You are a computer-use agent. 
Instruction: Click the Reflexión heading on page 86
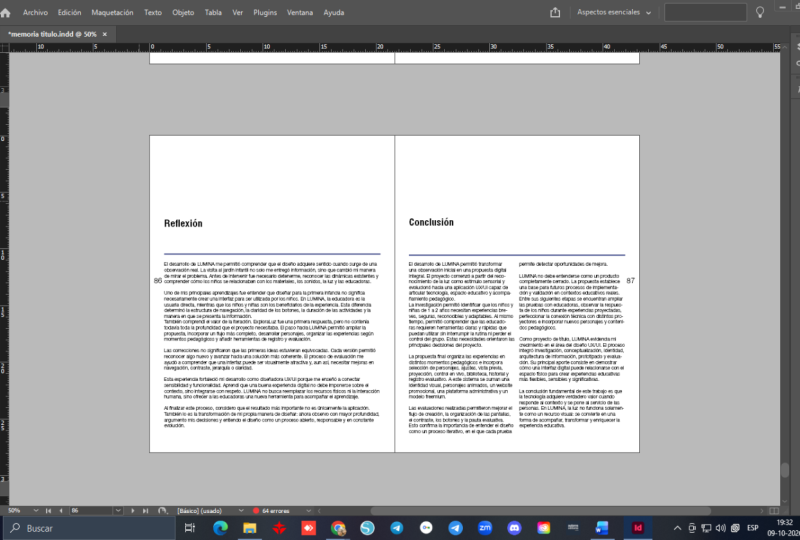click(x=183, y=223)
